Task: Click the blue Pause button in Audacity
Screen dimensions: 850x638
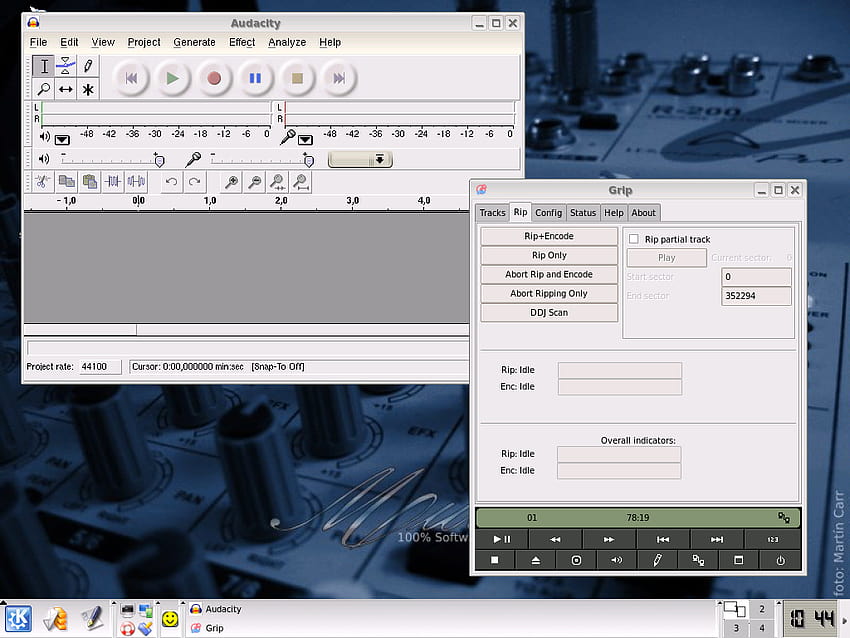Action: pos(255,79)
